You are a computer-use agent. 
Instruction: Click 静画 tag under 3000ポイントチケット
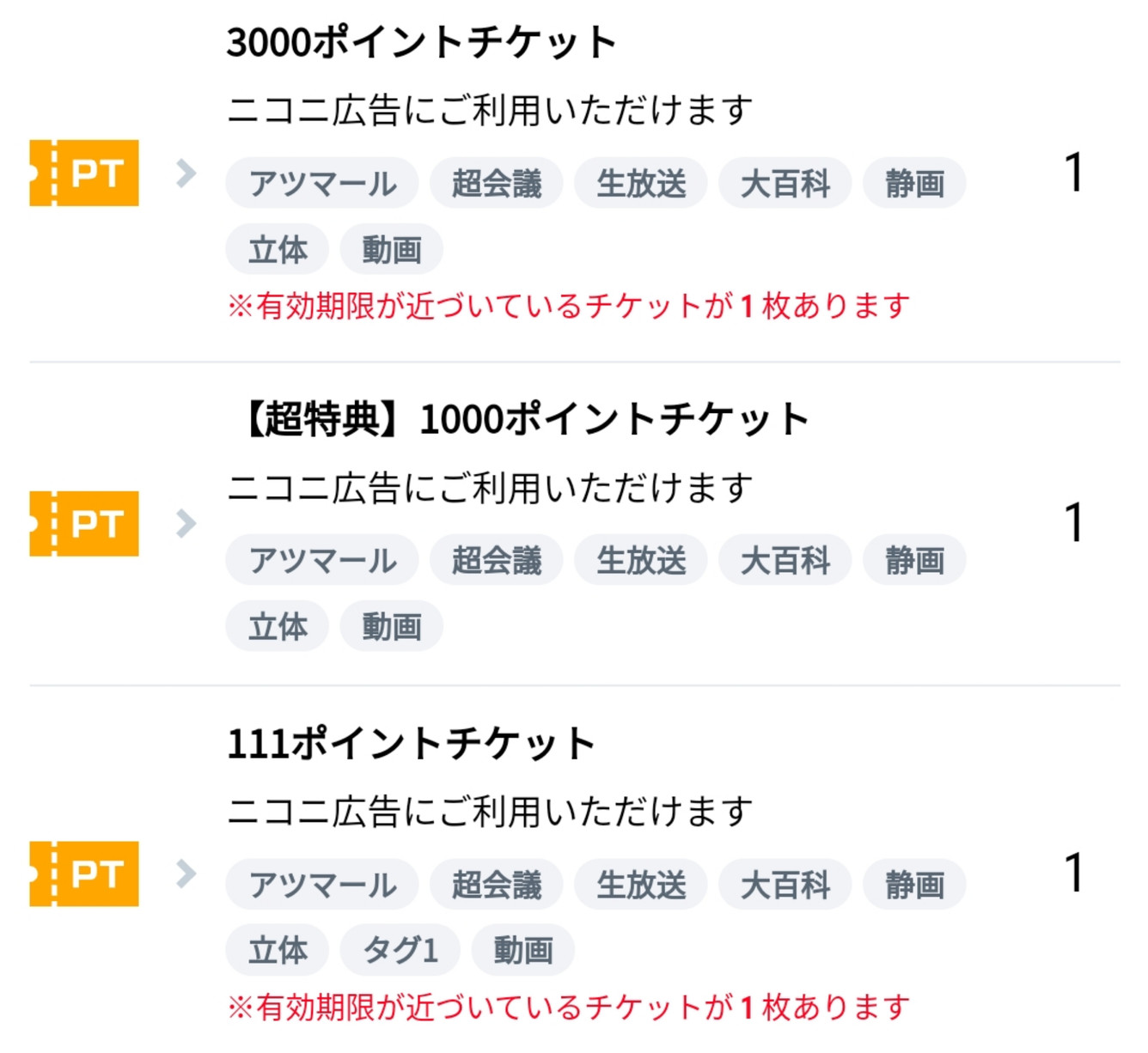pyautogui.click(x=914, y=184)
